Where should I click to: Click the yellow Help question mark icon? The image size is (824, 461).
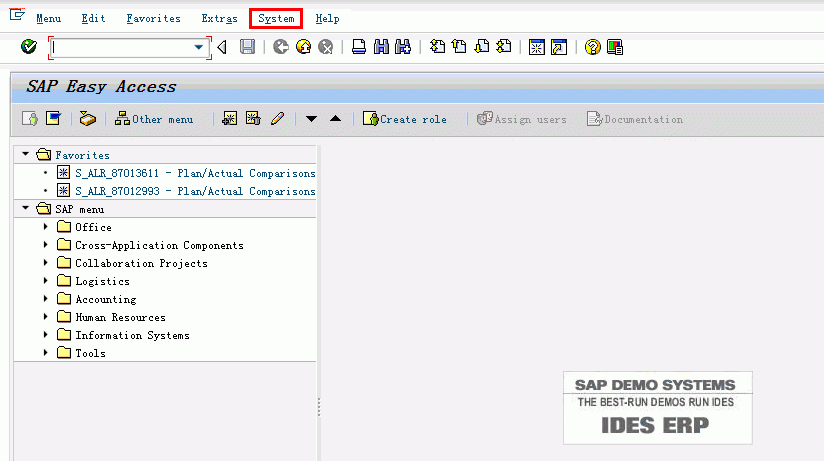(x=593, y=47)
